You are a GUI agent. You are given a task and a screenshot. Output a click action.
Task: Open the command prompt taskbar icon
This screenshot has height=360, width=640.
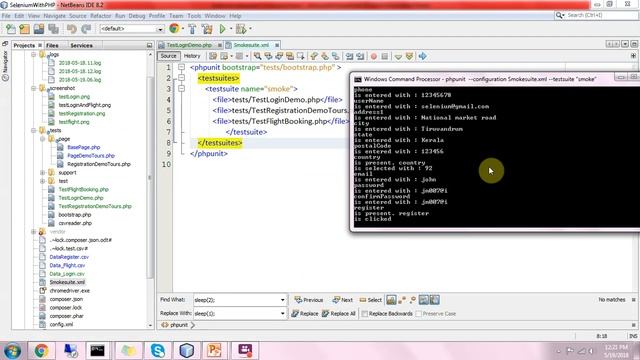[x=97, y=351]
